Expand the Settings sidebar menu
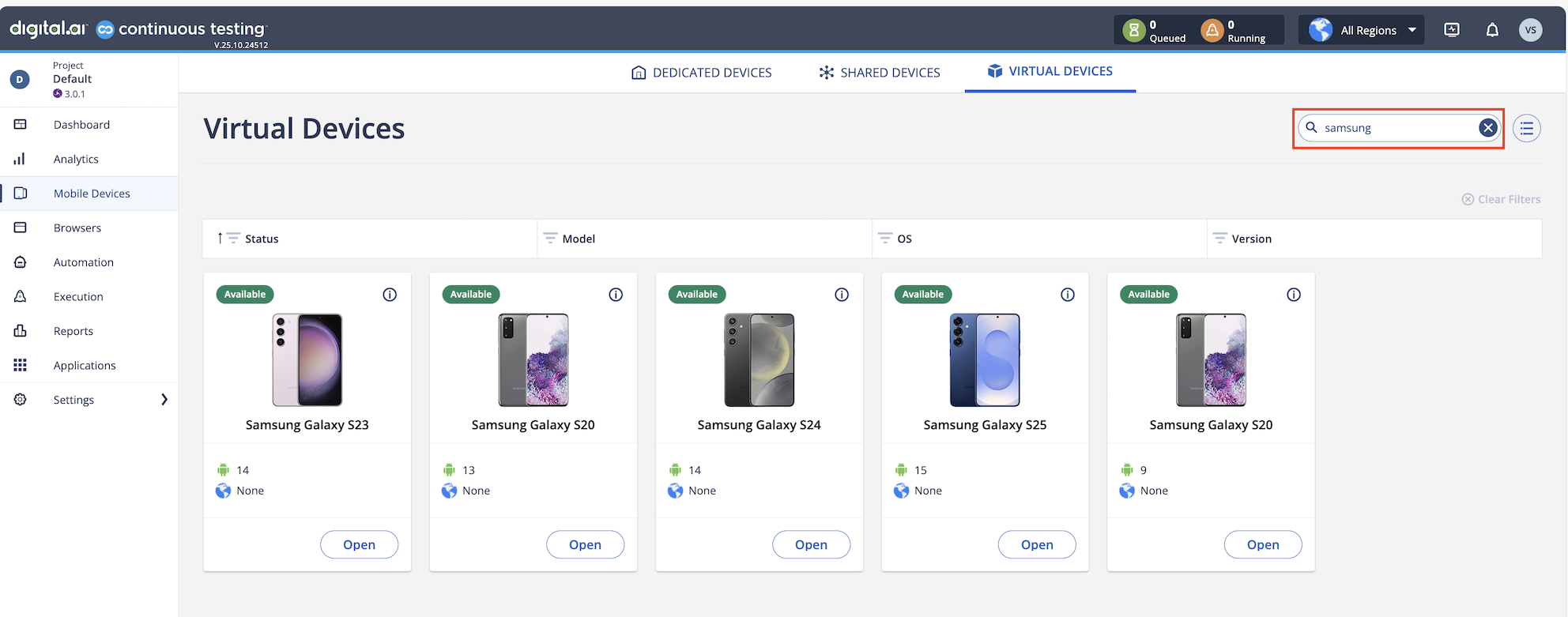 (x=164, y=400)
